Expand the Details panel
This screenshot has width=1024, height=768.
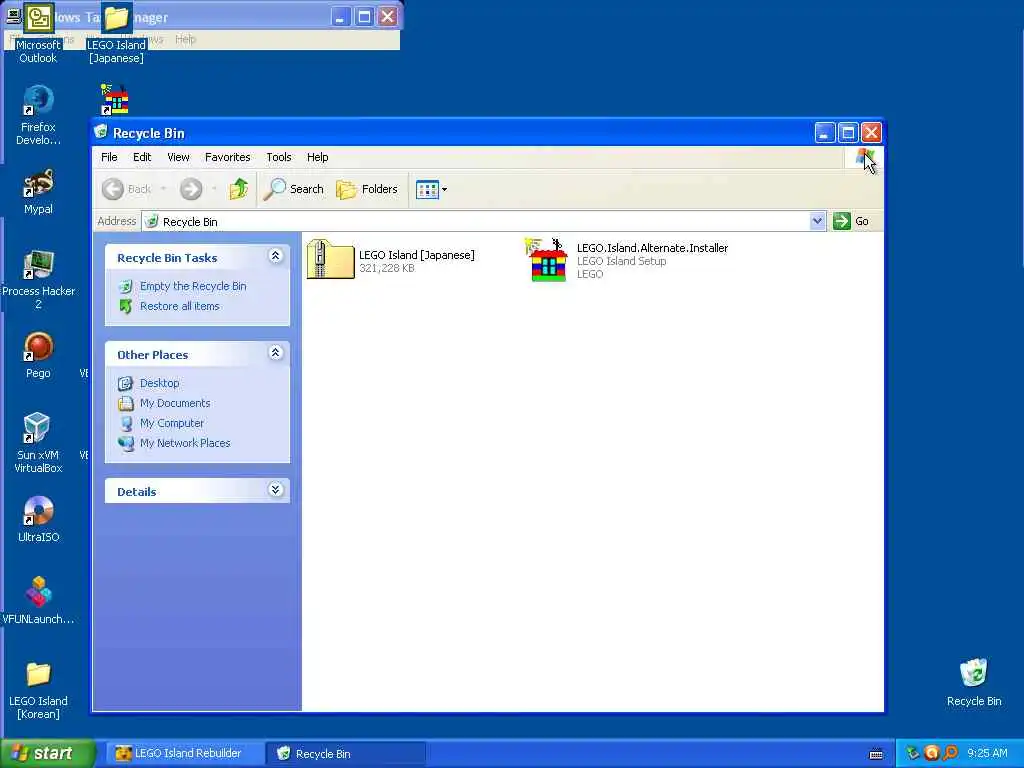(276, 490)
